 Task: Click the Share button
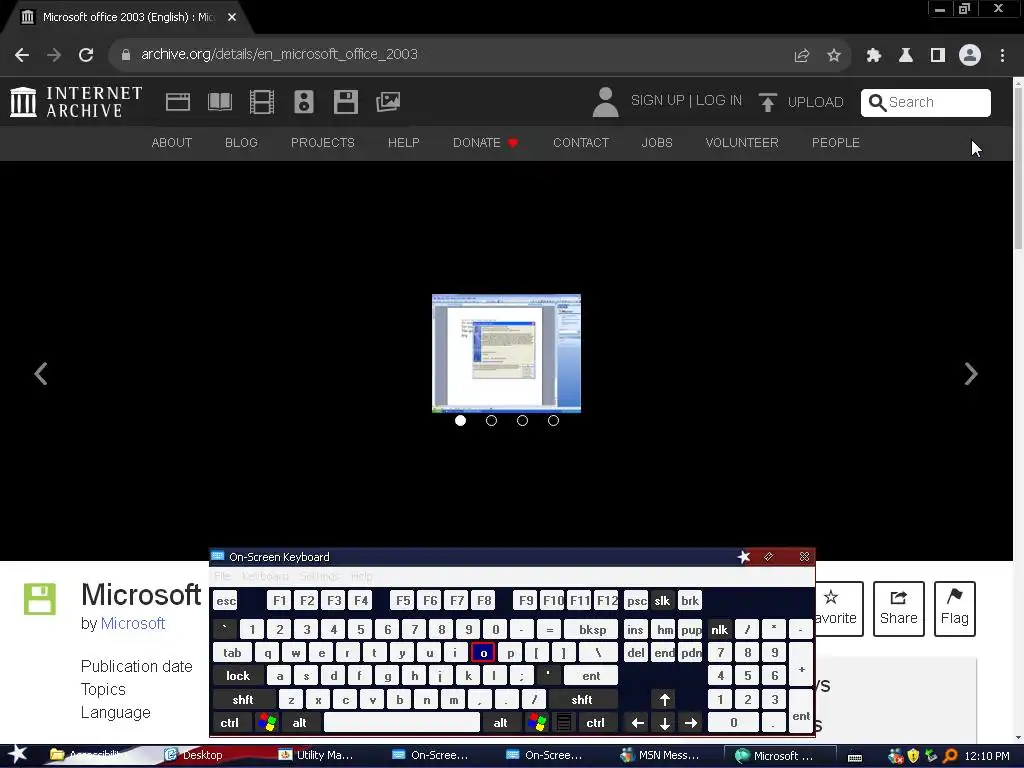point(899,609)
